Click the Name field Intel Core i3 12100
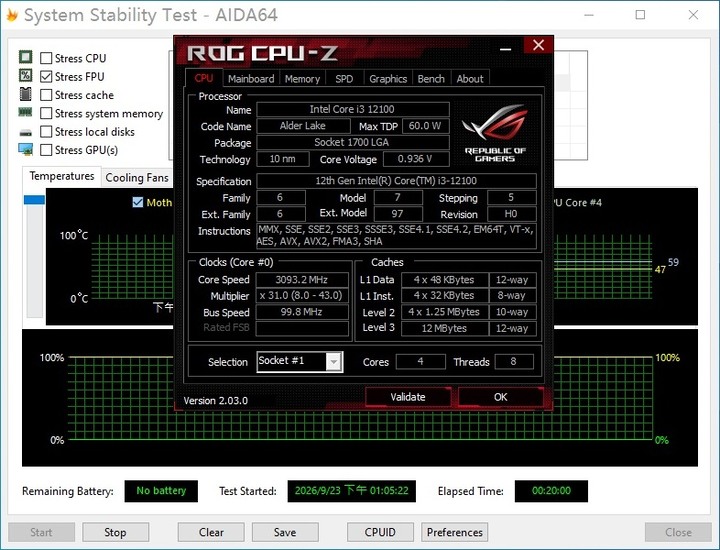720x550 pixels. [353, 109]
